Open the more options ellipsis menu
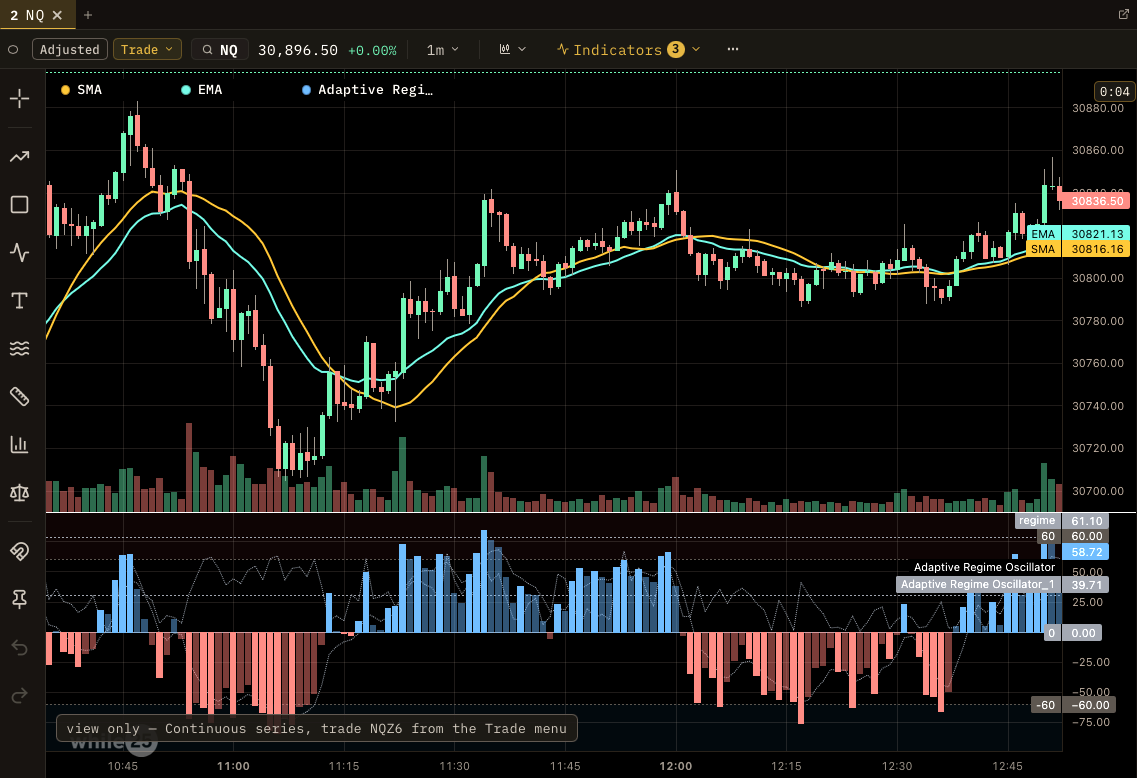 click(x=733, y=49)
